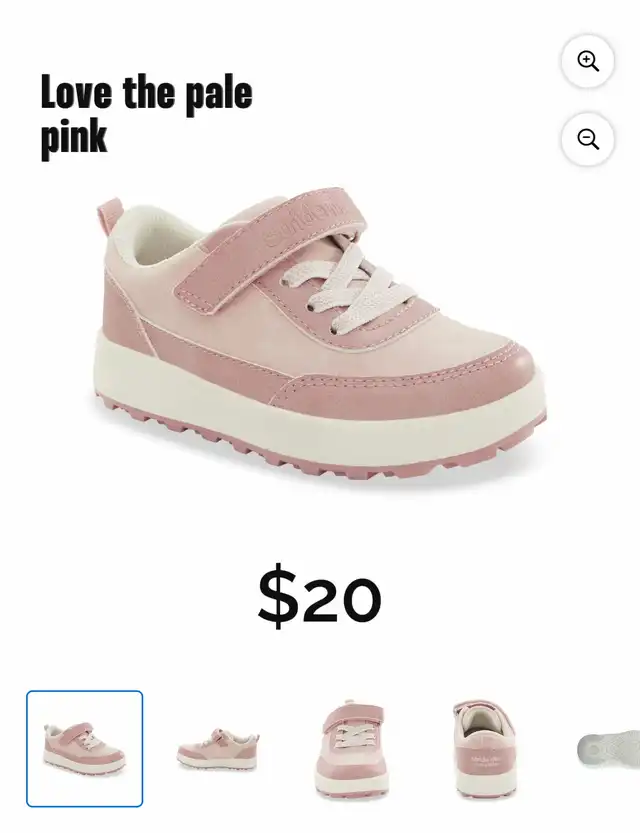Click the dollar sign in the price
640x833 pixels.
[x=277, y=597]
